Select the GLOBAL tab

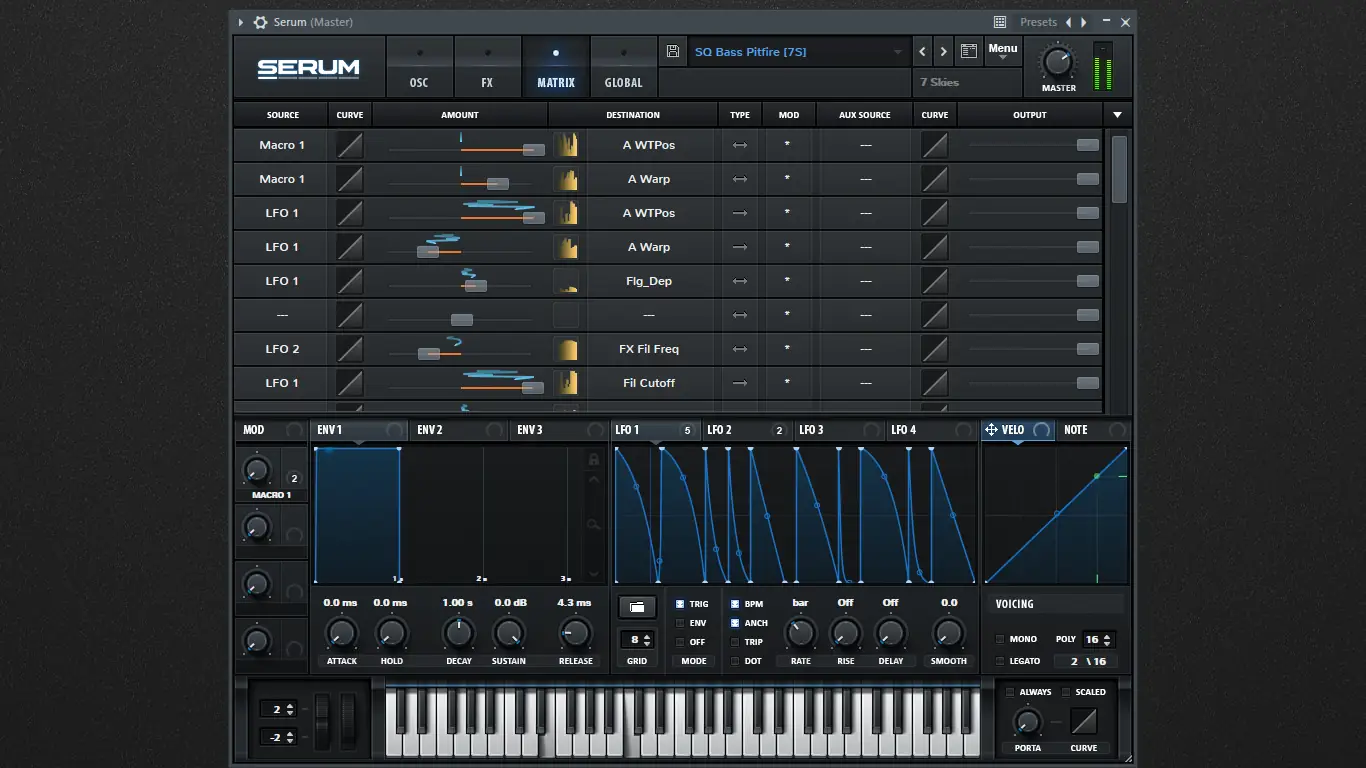click(623, 67)
